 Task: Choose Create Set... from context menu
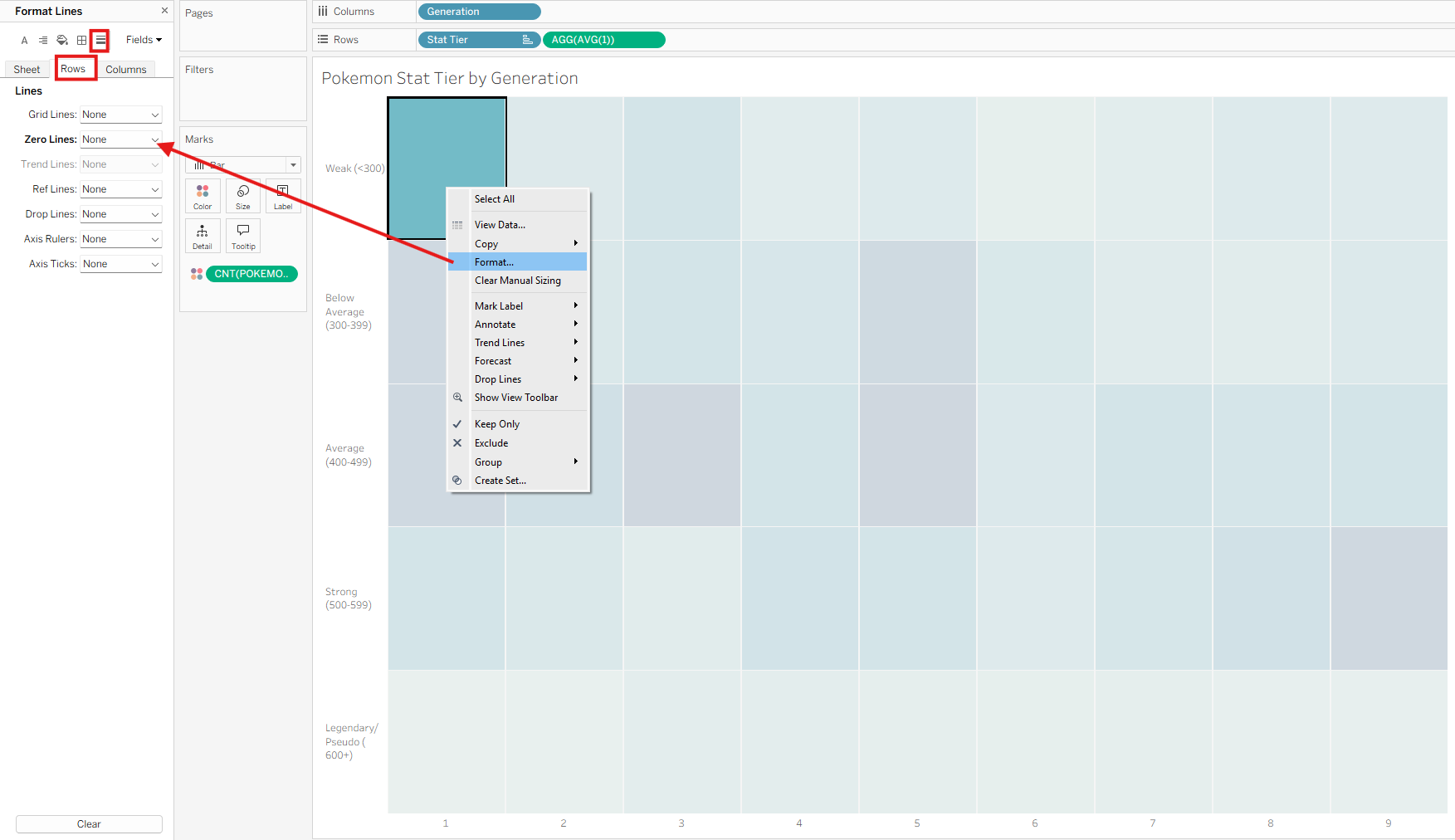[x=518, y=481]
